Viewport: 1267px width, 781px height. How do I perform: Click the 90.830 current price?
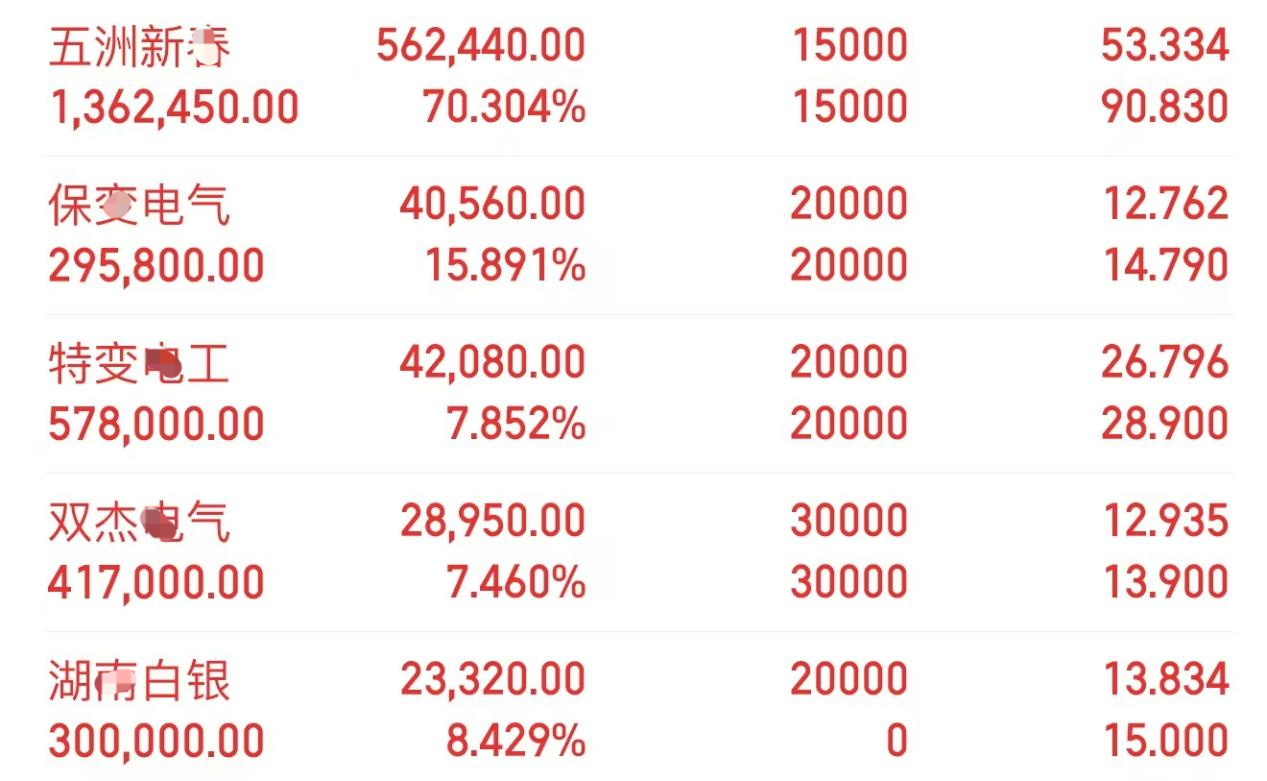tap(1165, 107)
